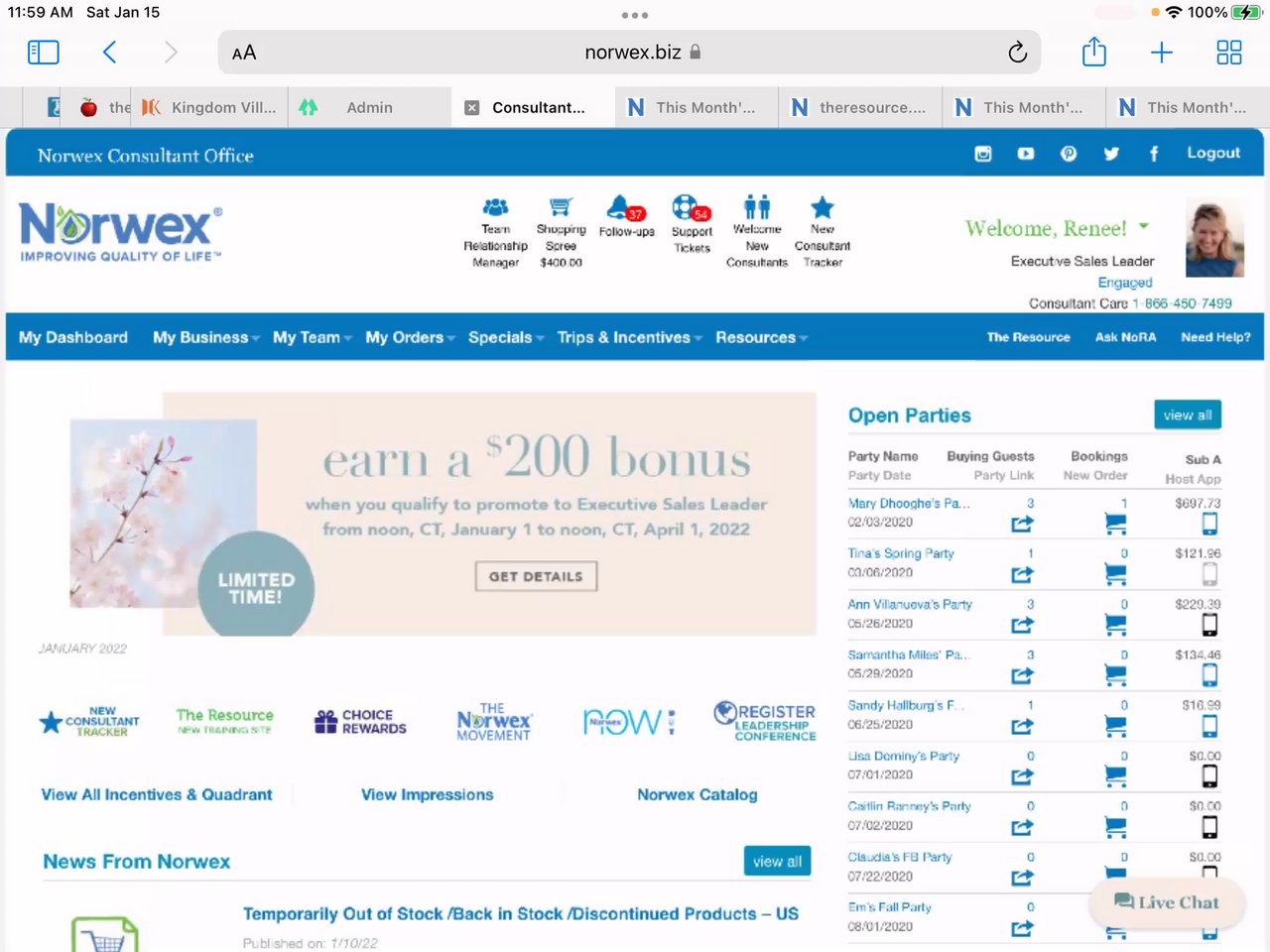View all Open Parties
This screenshot has height=952, width=1270.
click(1188, 415)
